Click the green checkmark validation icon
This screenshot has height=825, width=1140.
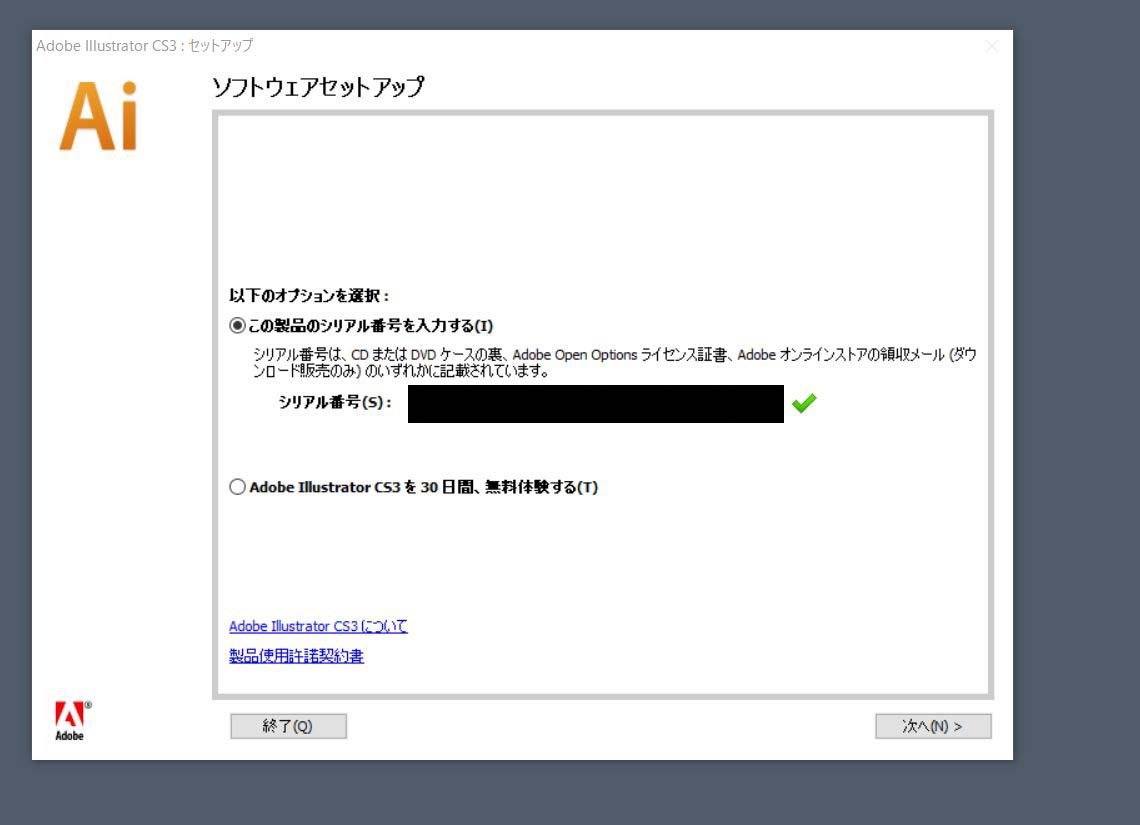[804, 402]
